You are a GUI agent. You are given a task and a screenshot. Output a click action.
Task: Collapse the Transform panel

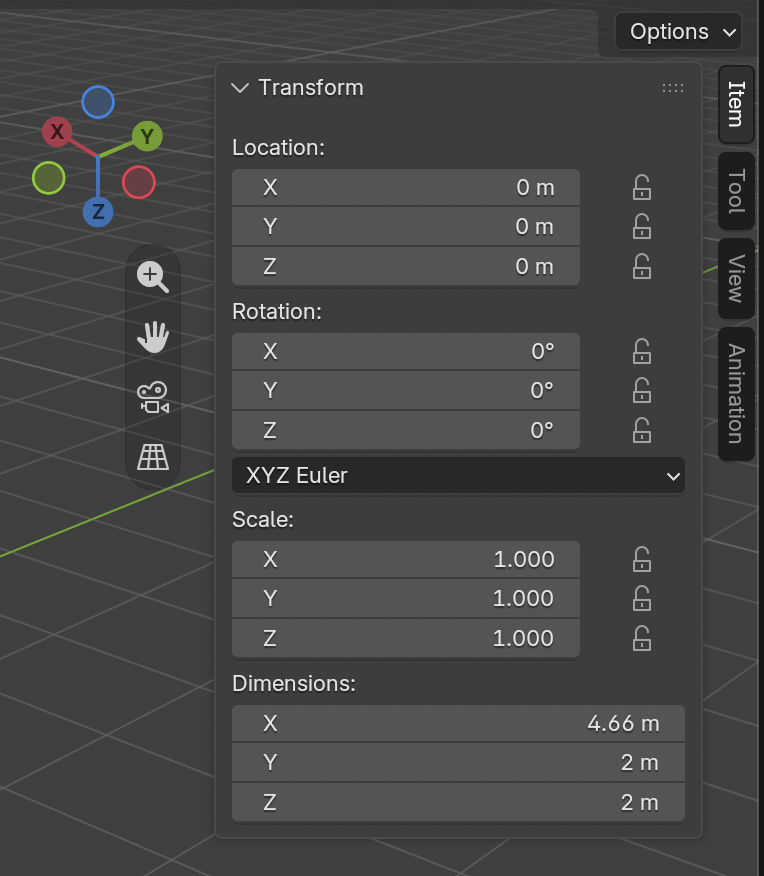240,88
